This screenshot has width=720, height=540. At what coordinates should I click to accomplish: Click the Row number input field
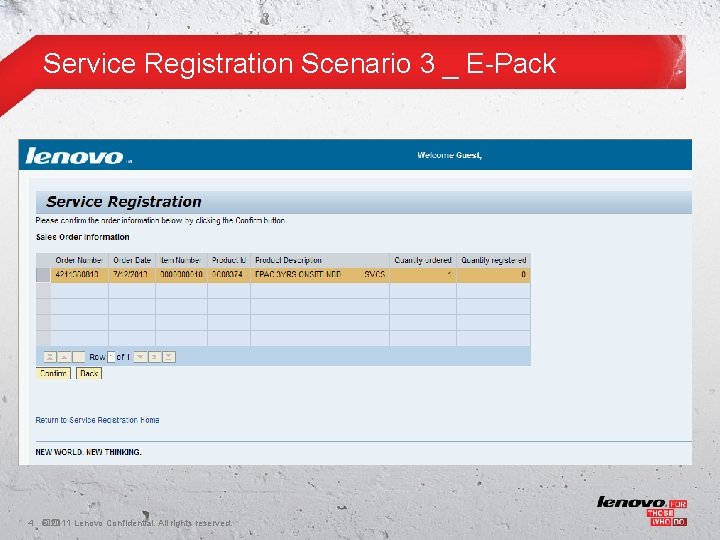coord(111,357)
